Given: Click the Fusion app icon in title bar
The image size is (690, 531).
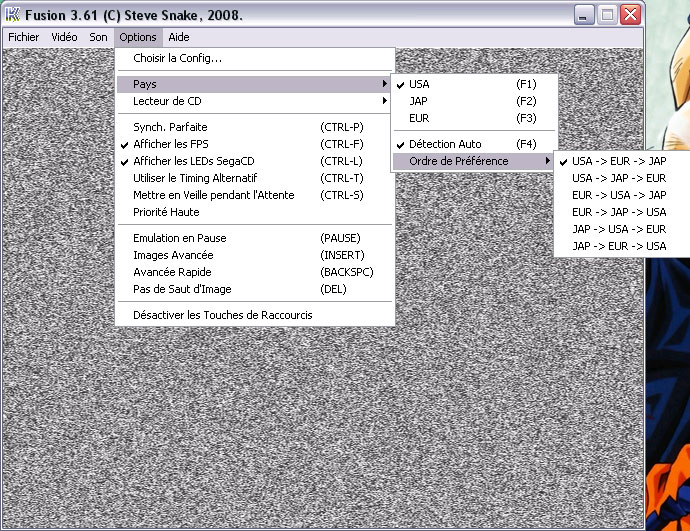Looking at the screenshot, I should 12,15.
